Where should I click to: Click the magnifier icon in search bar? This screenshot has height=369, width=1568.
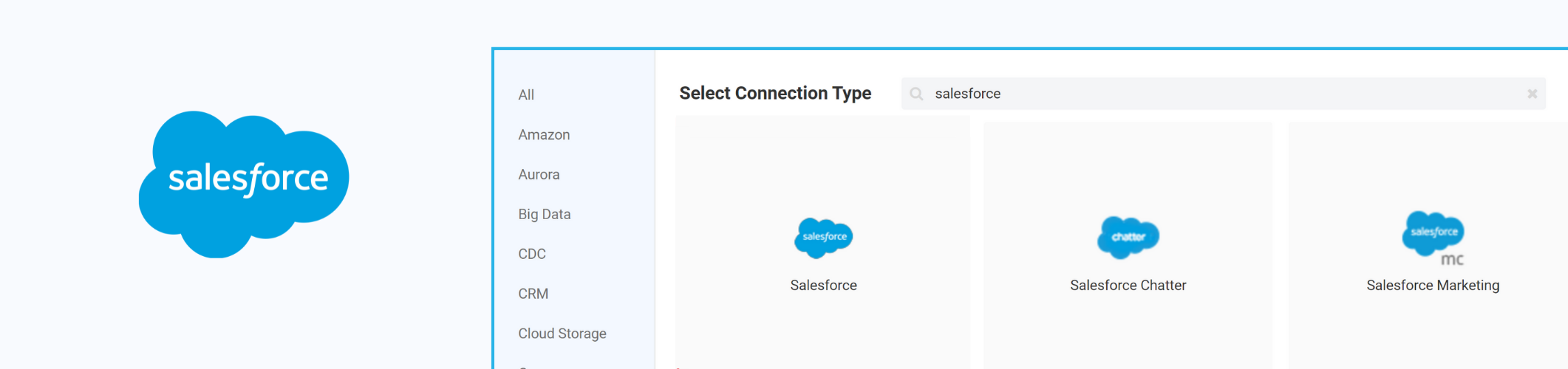916,94
